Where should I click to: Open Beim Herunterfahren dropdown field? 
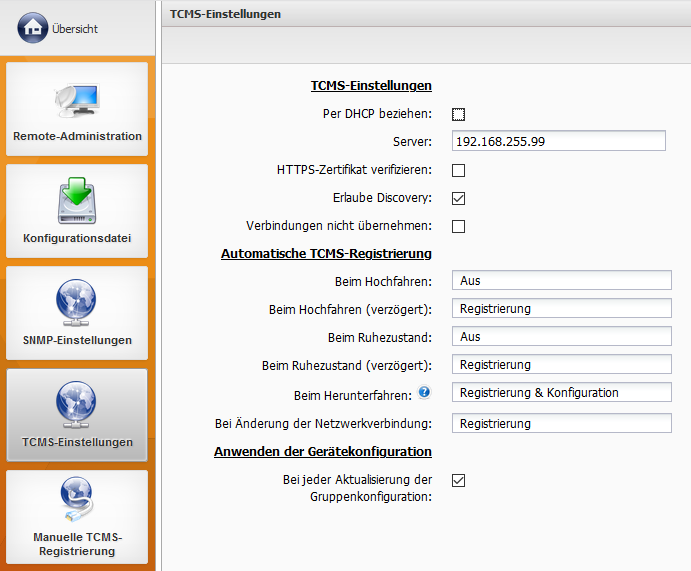tap(561, 393)
